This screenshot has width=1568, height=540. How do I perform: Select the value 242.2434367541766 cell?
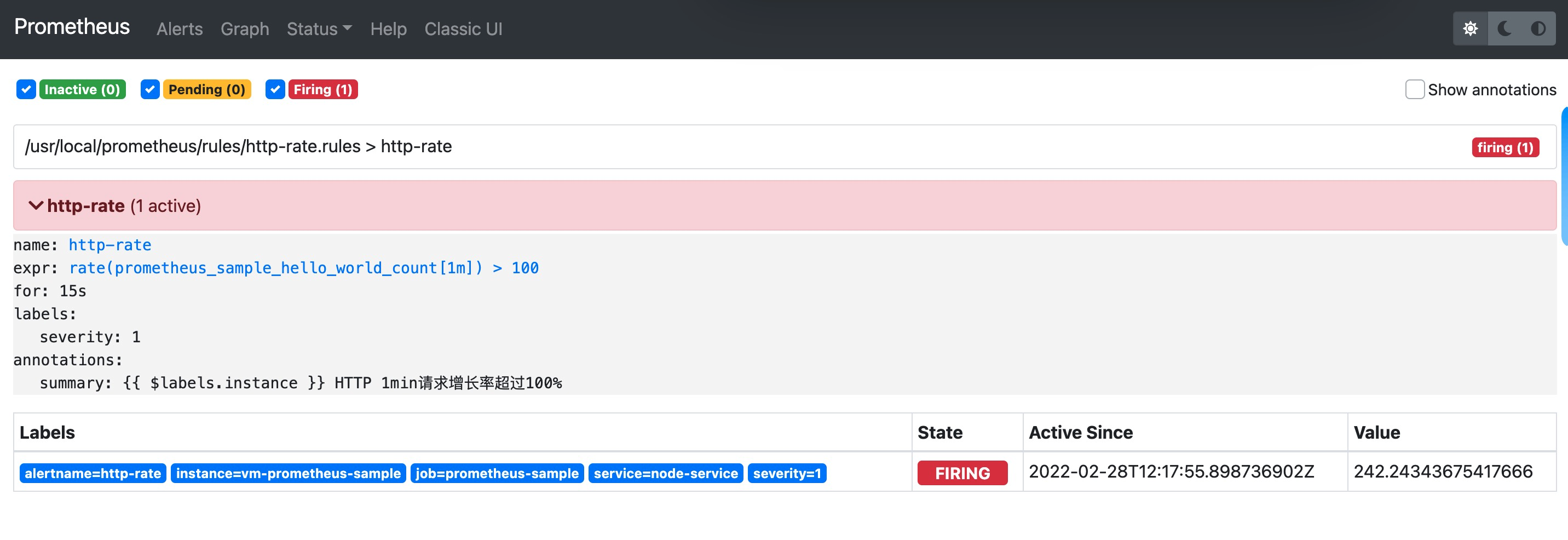pos(1443,471)
